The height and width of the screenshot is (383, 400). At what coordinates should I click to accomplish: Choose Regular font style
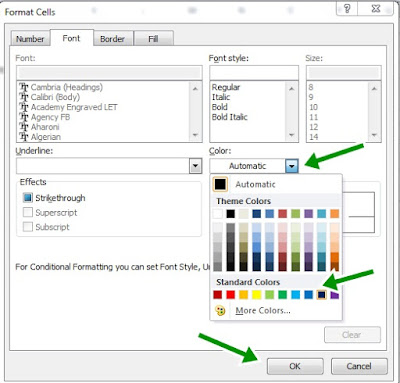[x=226, y=87]
